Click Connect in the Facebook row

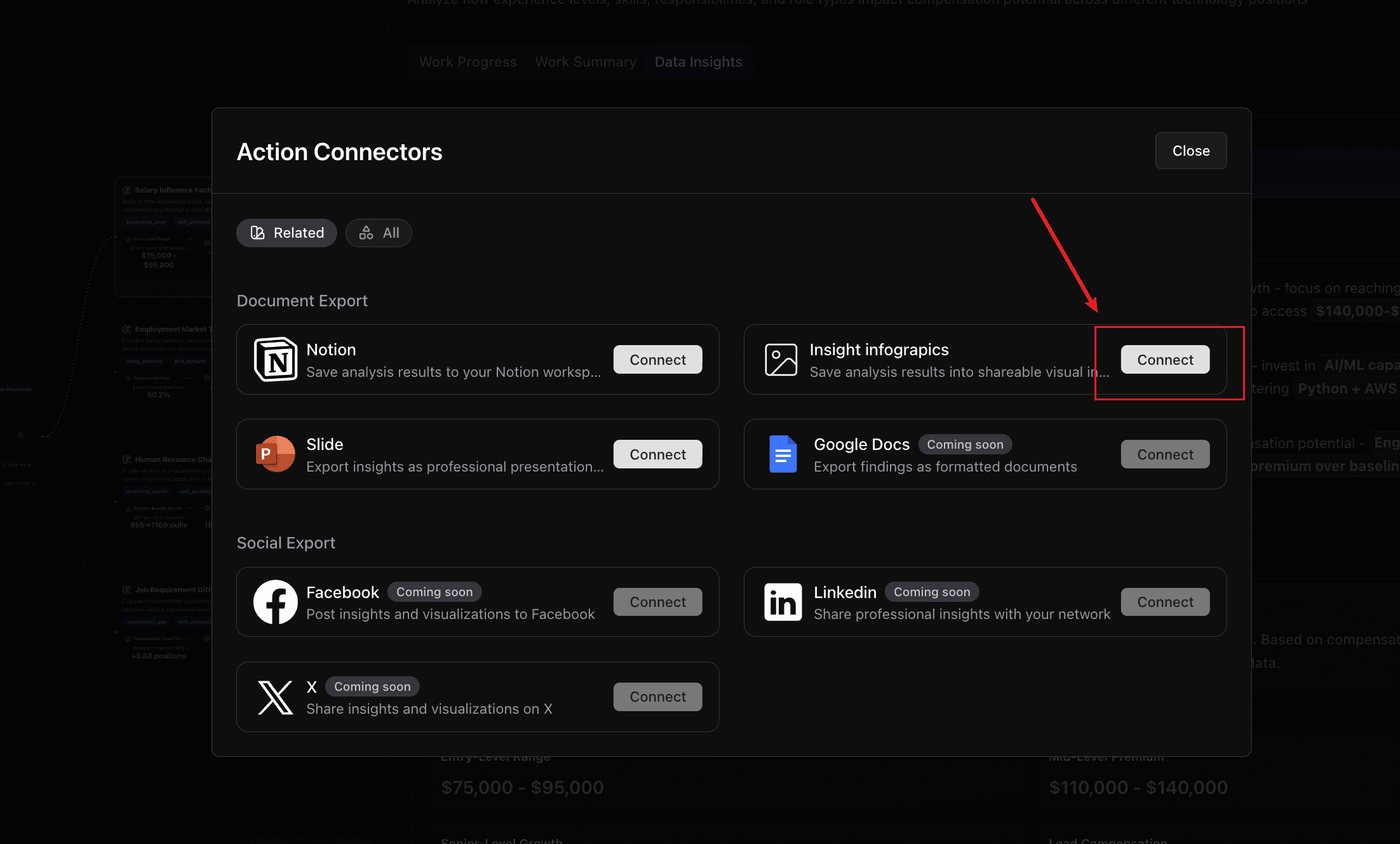click(x=657, y=602)
